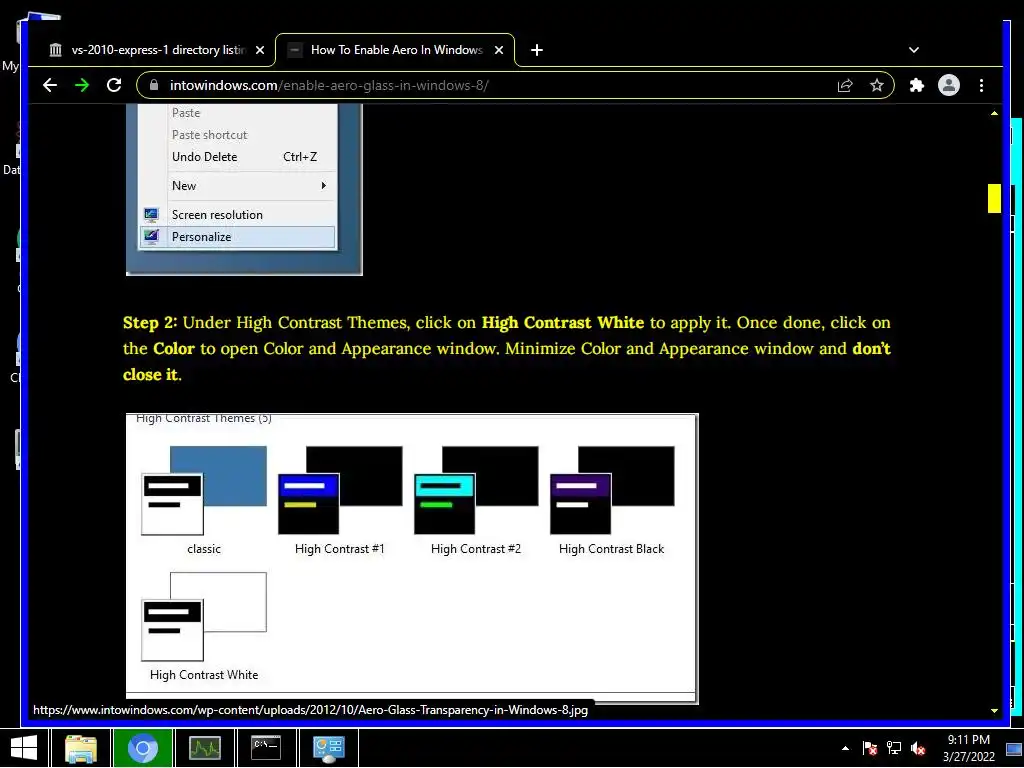
Task: Close the vs-2010-express-1 directory listing tab
Action: coord(260,50)
